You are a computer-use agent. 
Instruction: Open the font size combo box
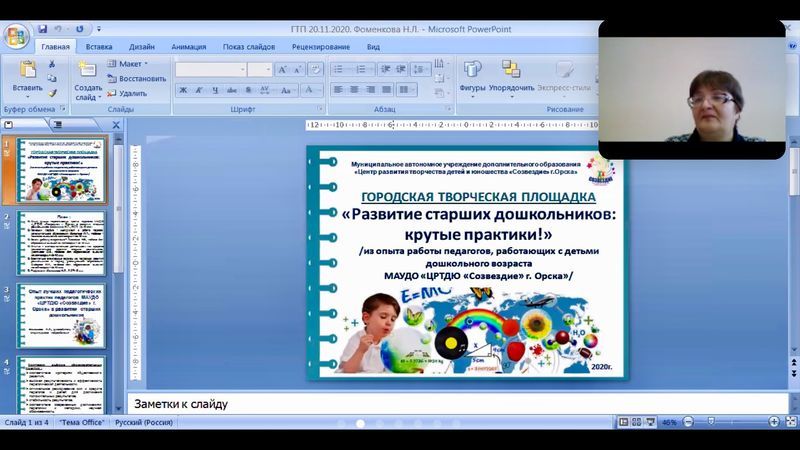pos(259,69)
